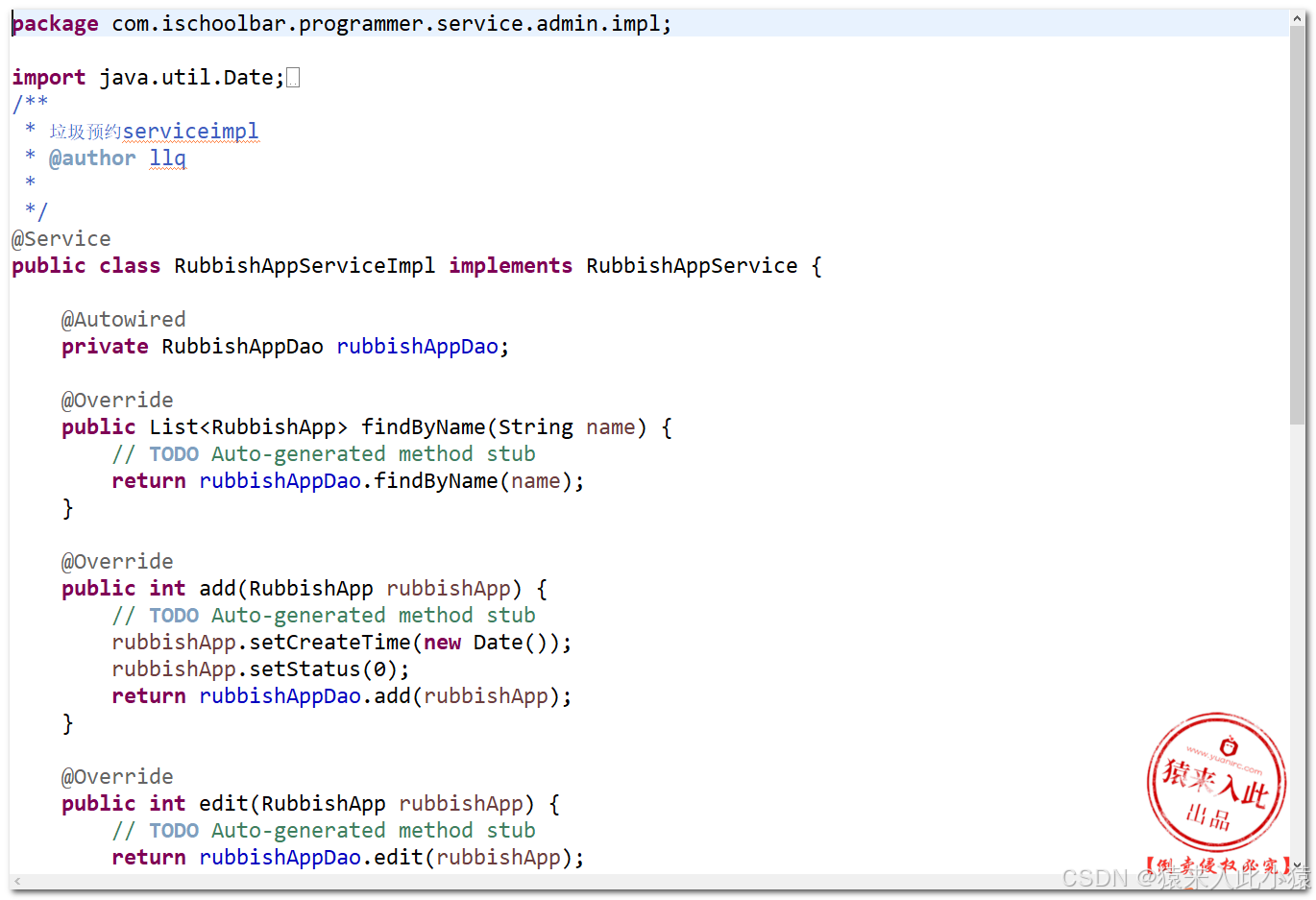The height and width of the screenshot is (900, 1316).
Task: Click the edit method name in its declaration
Action: [224, 804]
